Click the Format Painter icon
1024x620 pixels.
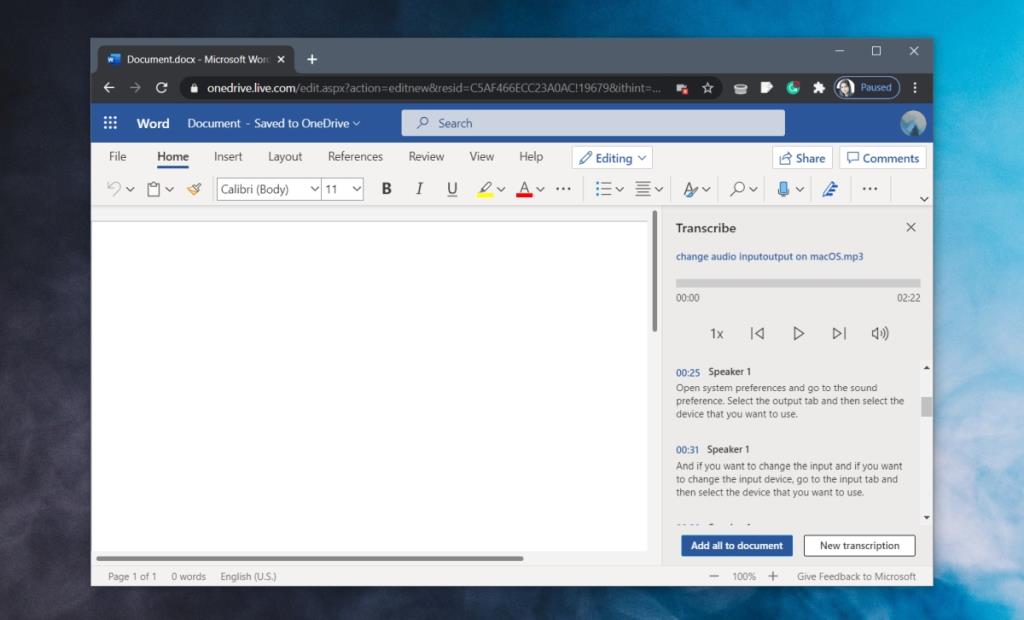click(194, 188)
